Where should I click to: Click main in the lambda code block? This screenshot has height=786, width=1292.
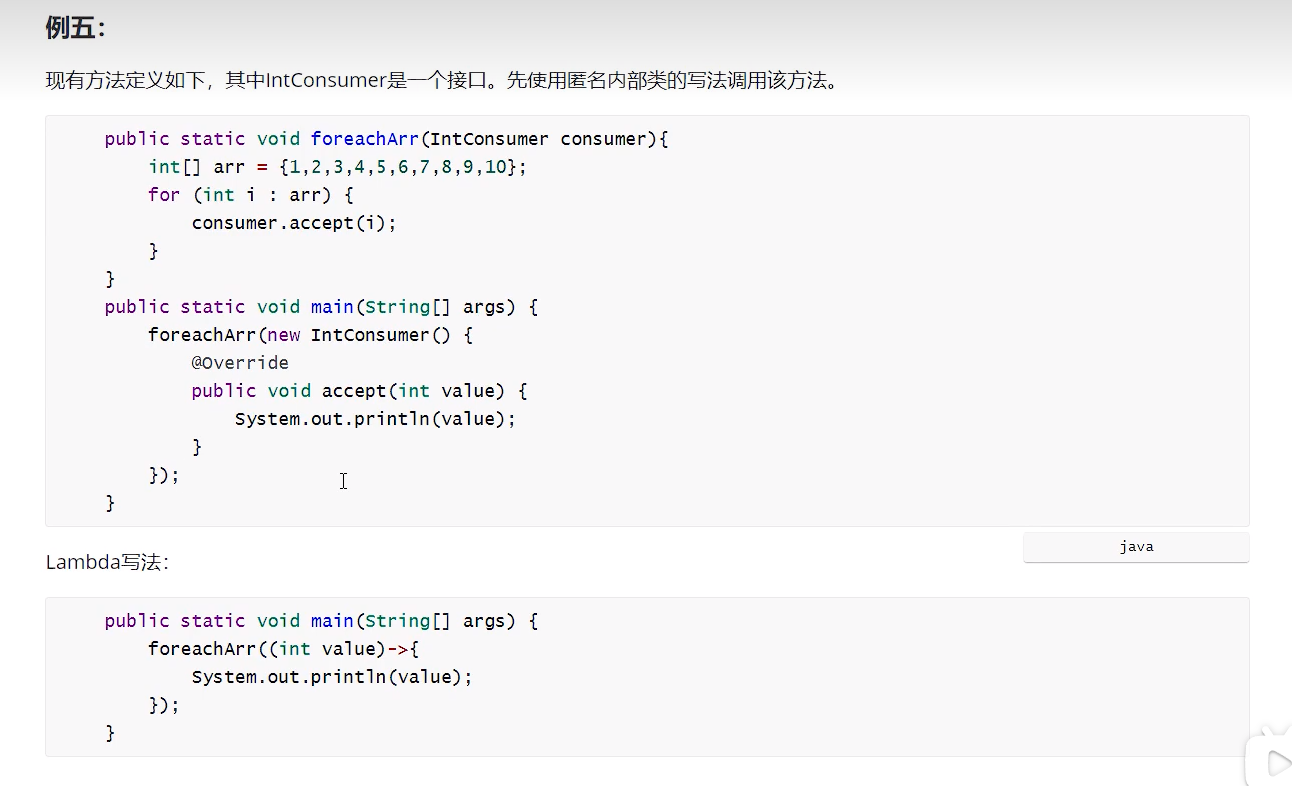pos(332,621)
